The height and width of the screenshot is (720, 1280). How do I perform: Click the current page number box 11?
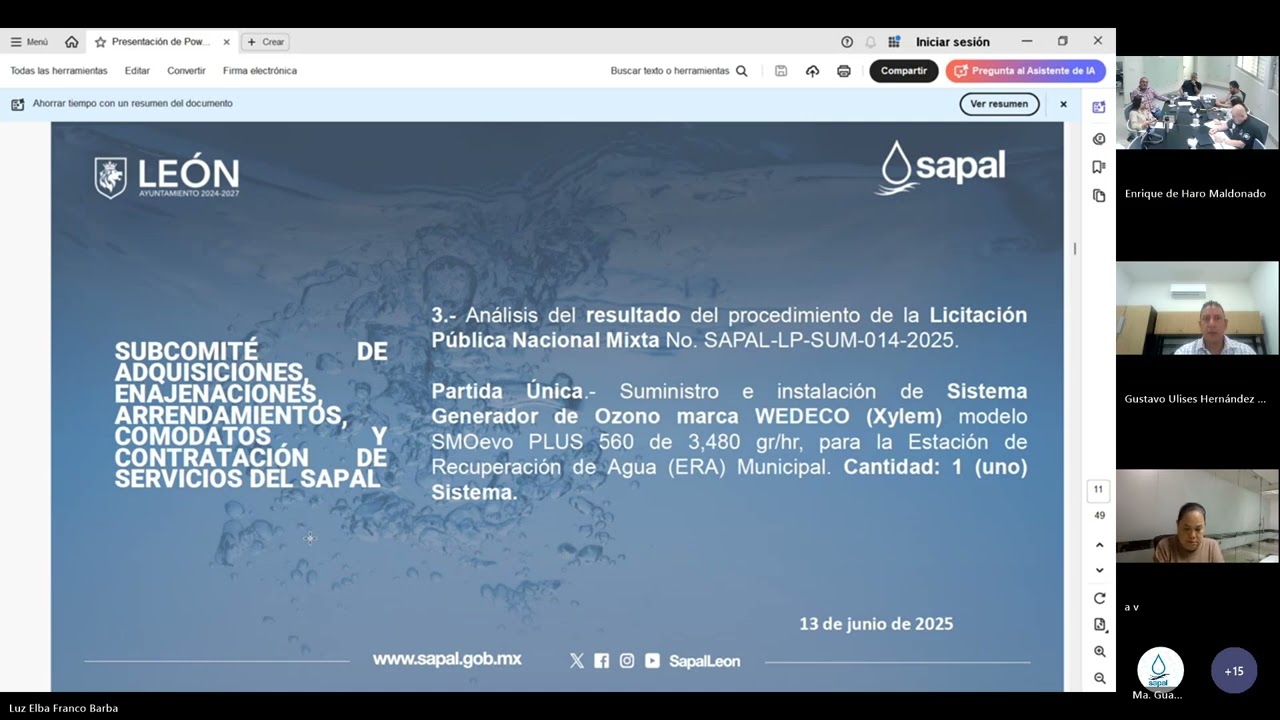pos(1098,490)
